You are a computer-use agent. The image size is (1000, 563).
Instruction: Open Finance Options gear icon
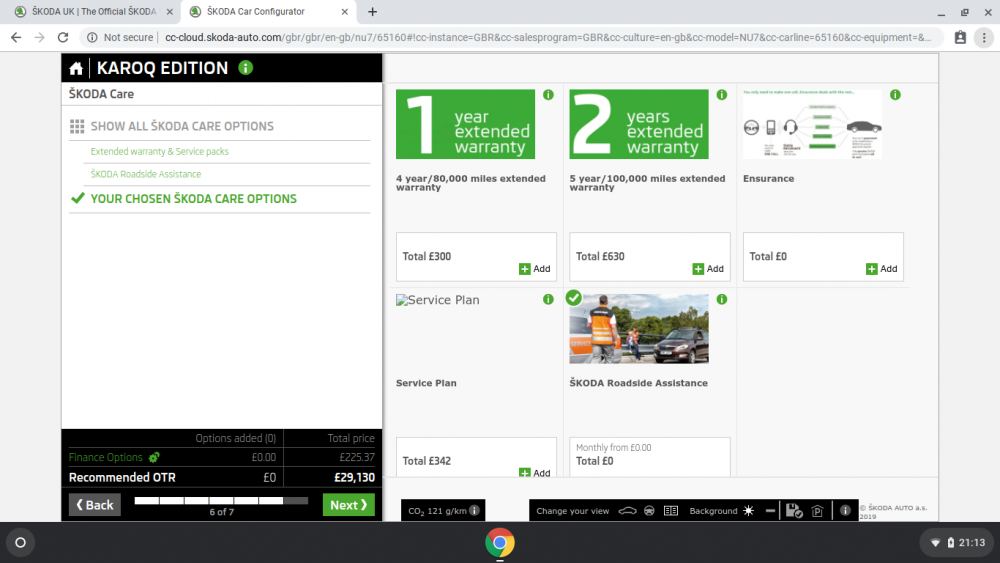154,457
